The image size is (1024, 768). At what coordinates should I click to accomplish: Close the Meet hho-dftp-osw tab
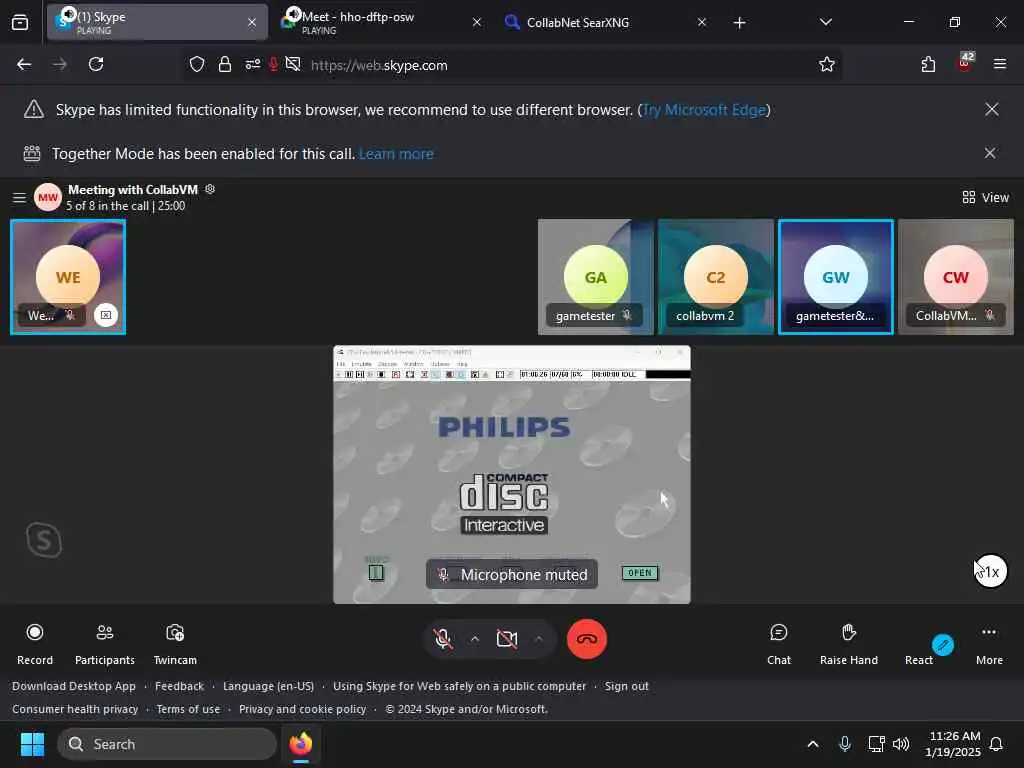(x=477, y=22)
